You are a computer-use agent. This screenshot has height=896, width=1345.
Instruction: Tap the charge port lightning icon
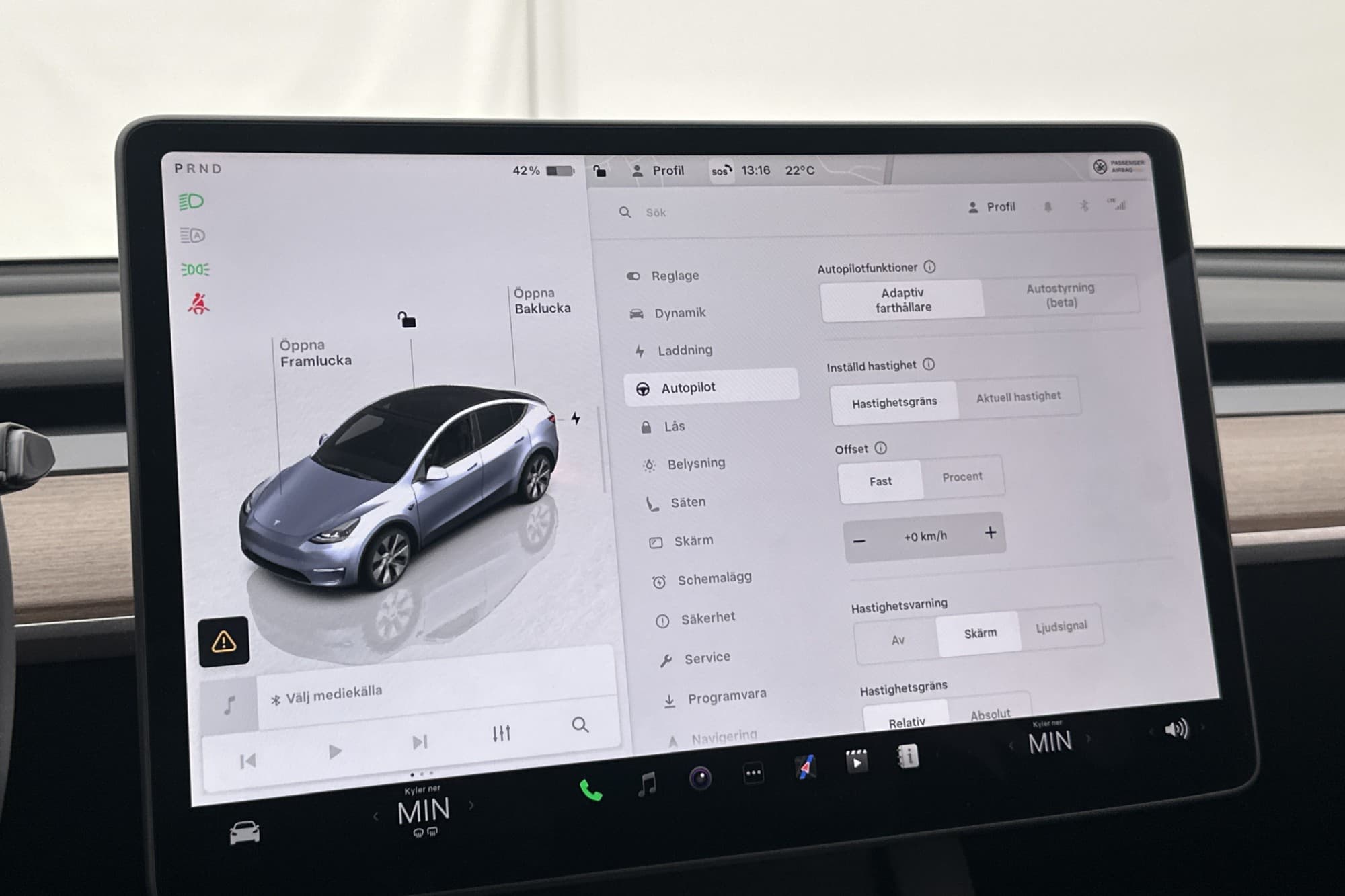point(576,418)
